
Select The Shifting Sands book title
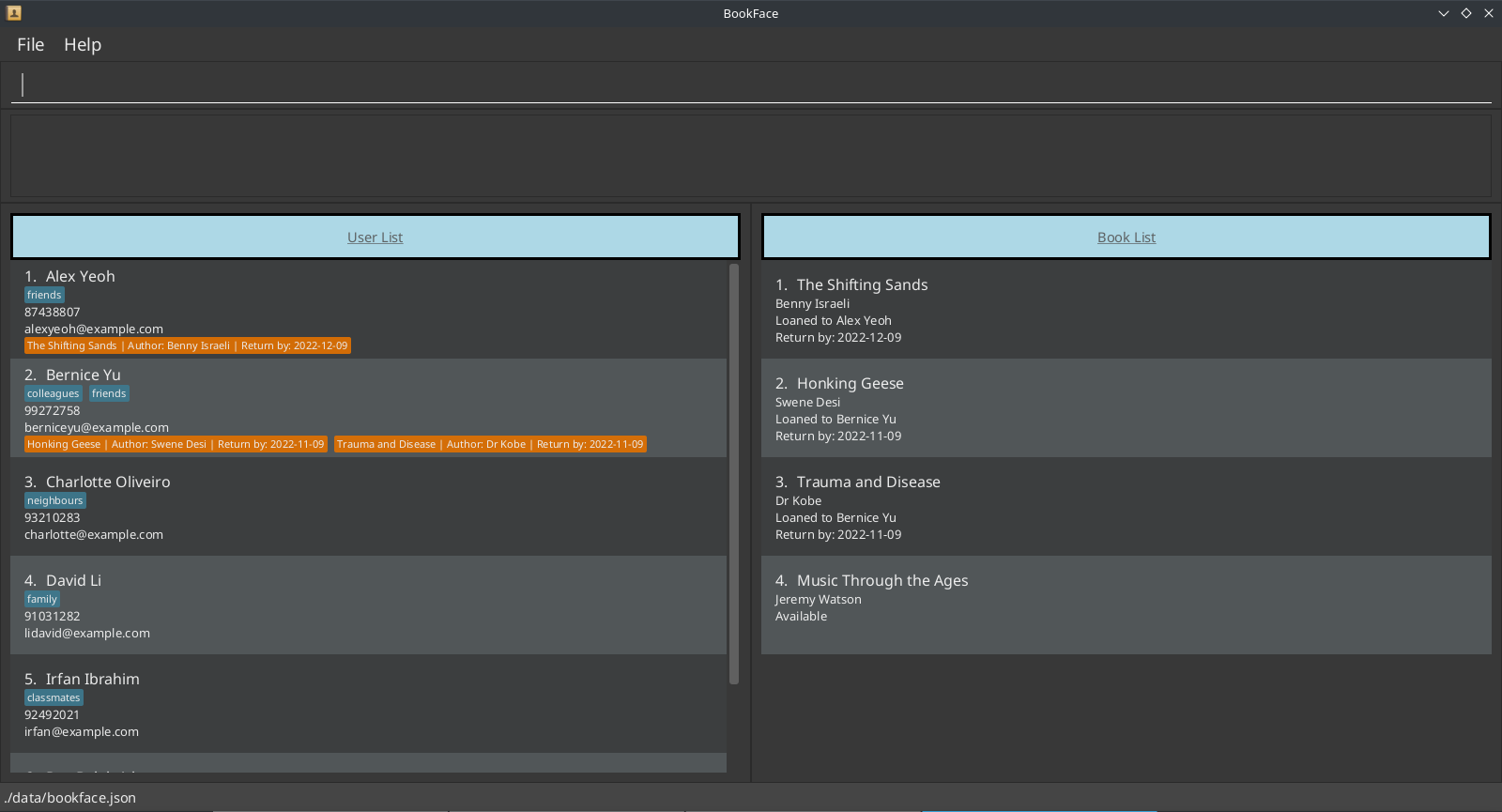pyautogui.click(x=862, y=284)
